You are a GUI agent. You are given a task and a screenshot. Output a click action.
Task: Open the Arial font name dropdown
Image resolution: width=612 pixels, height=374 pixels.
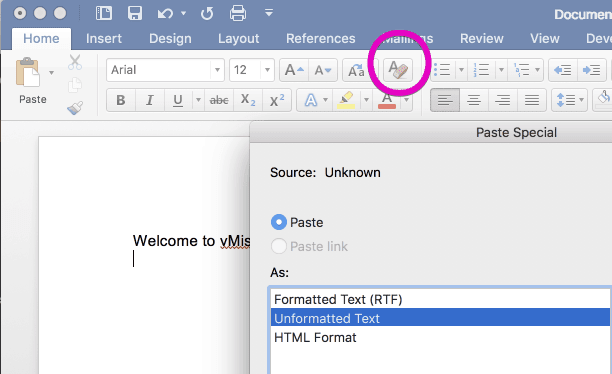[x=217, y=70]
